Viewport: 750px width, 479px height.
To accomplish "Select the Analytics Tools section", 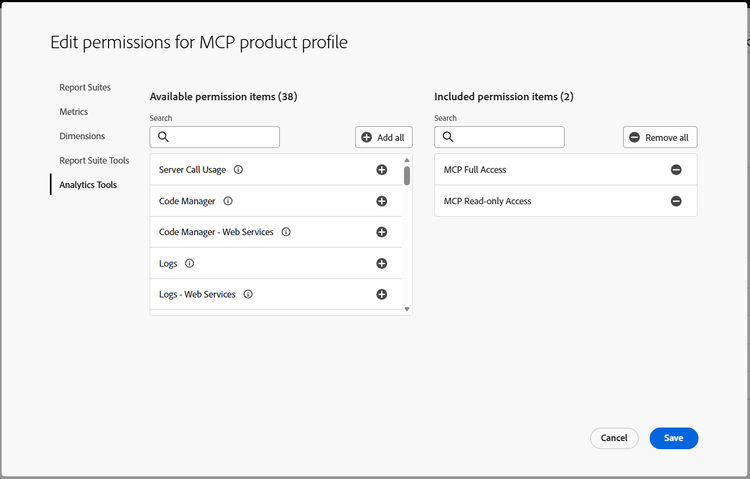I will pos(88,185).
